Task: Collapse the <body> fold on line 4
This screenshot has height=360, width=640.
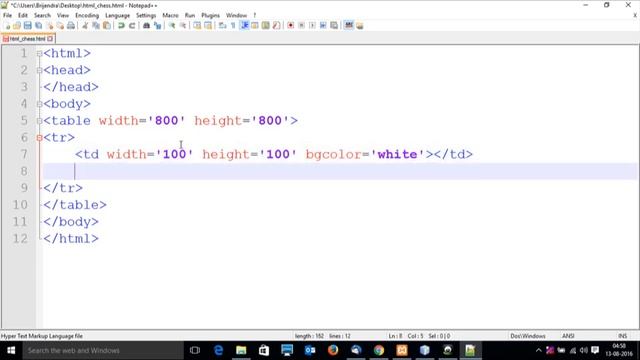Action: (x=39, y=104)
